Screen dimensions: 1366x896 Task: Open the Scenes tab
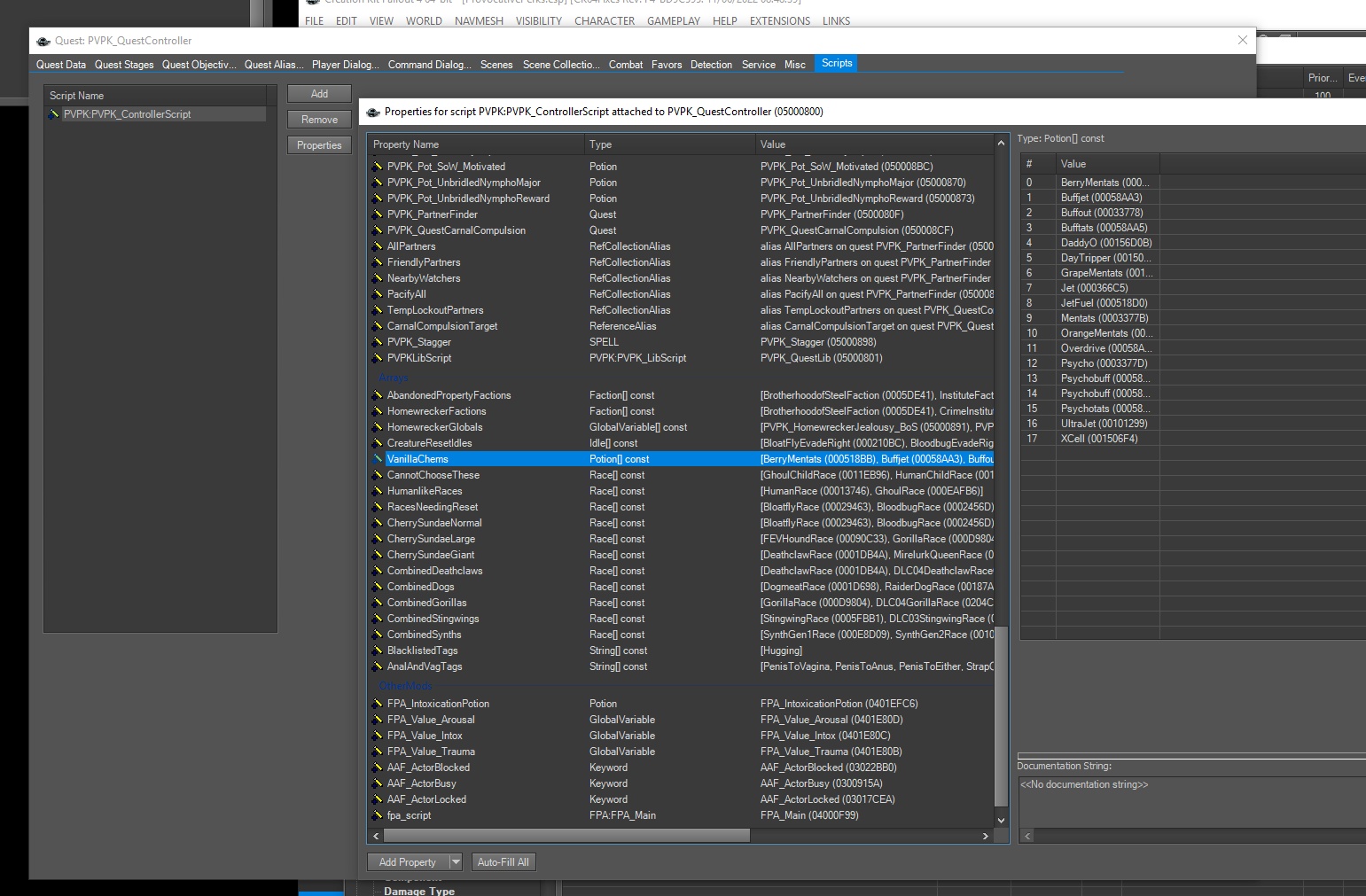tap(496, 65)
